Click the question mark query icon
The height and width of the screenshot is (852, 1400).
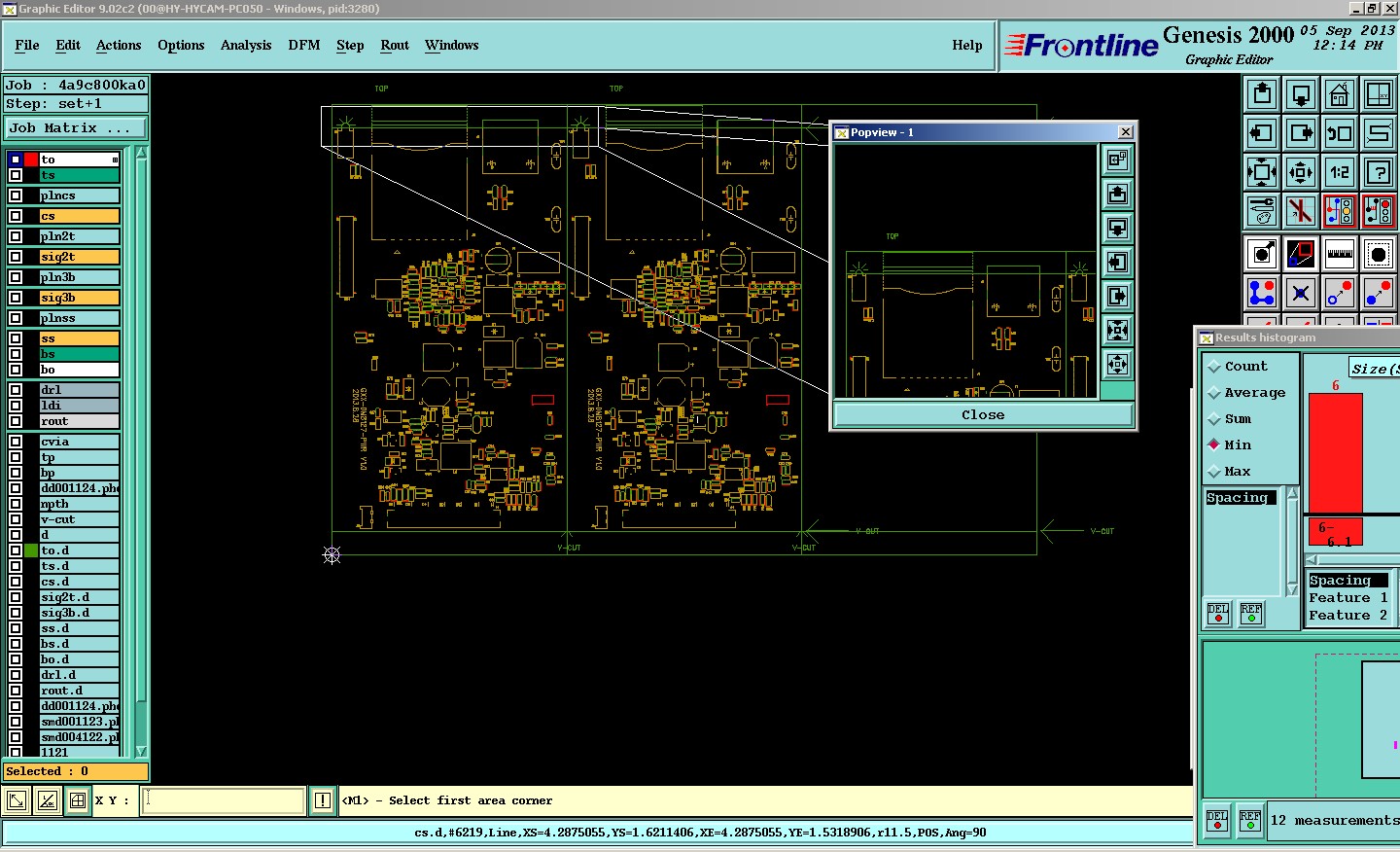point(1379,173)
